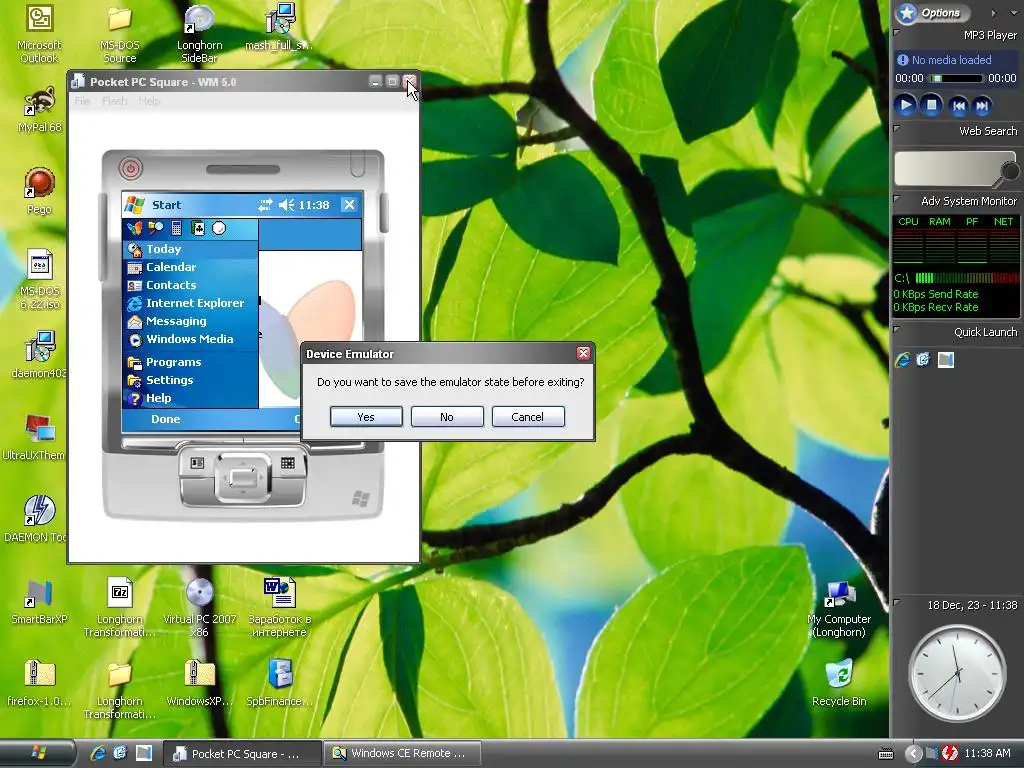Select Microsoft Outlook desktop icon
Screen dimensions: 1024x768
(39, 34)
